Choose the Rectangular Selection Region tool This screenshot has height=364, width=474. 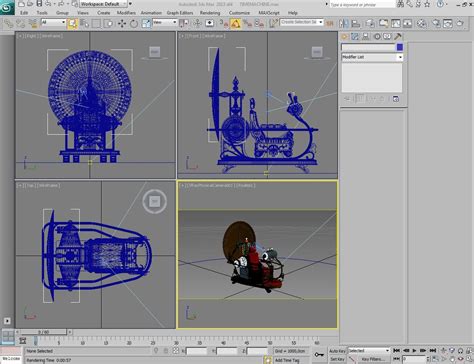click(96, 23)
